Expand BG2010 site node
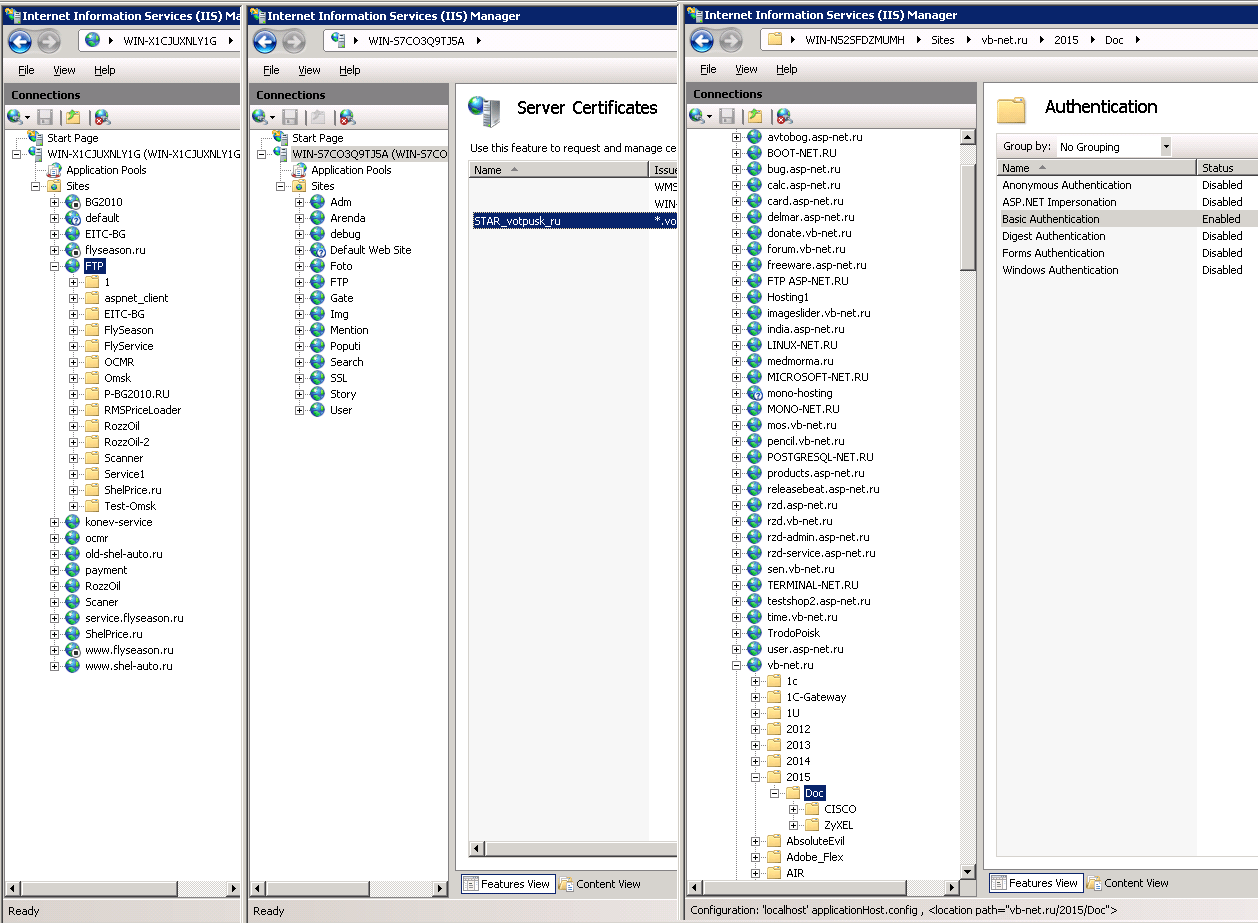The height and width of the screenshot is (923, 1258). 55,202
